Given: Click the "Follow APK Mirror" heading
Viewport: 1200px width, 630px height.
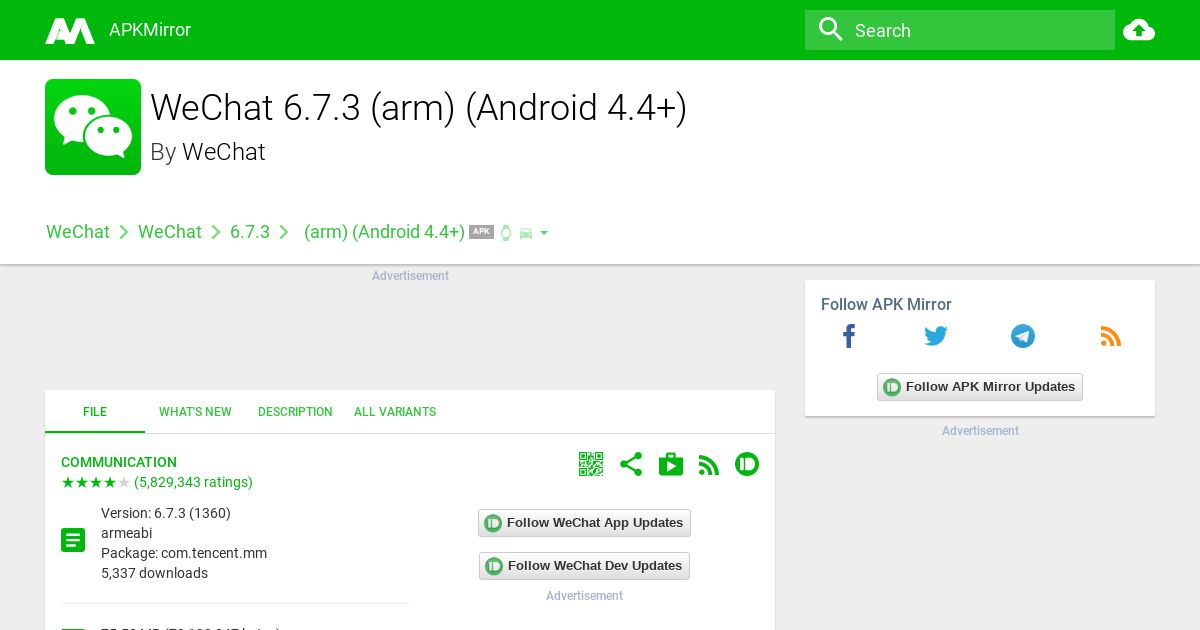Looking at the screenshot, I should point(886,304).
